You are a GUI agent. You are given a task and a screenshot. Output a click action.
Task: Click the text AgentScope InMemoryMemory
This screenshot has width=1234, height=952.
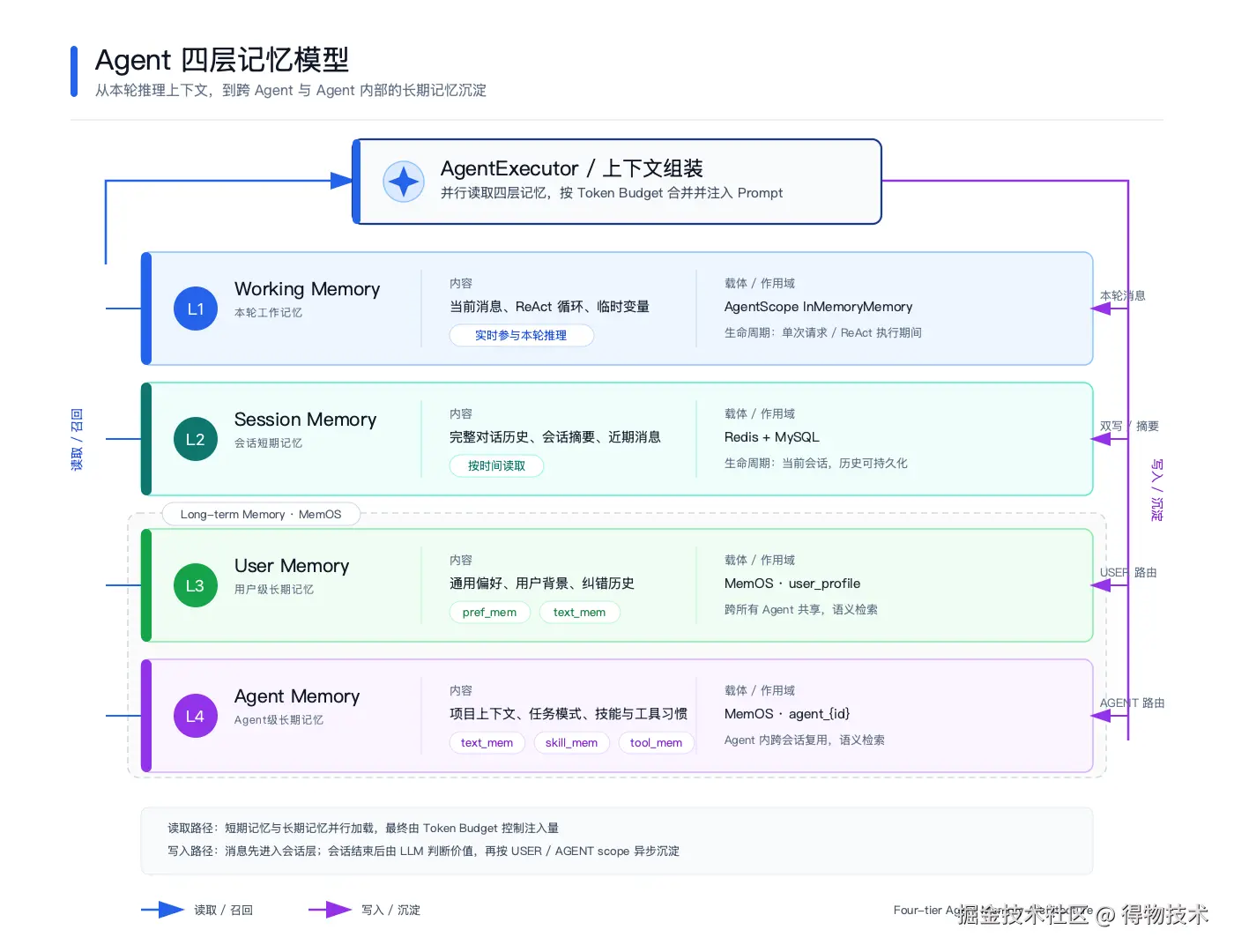pyautogui.click(x=818, y=307)
